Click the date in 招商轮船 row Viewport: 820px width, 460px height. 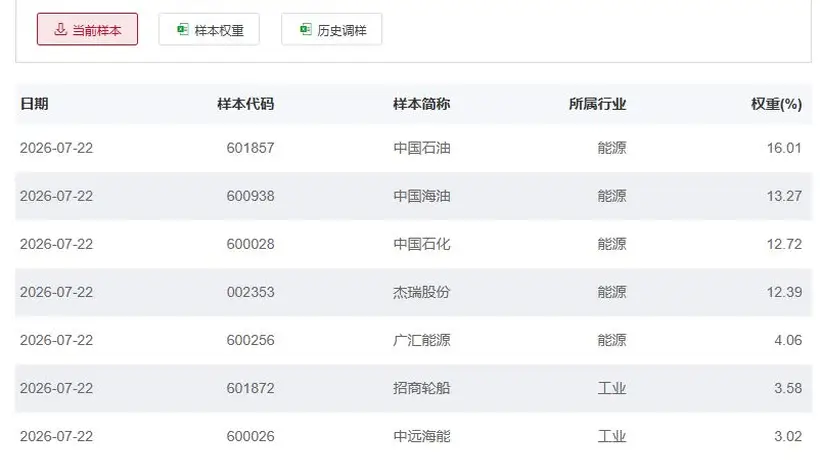[56, 388]
